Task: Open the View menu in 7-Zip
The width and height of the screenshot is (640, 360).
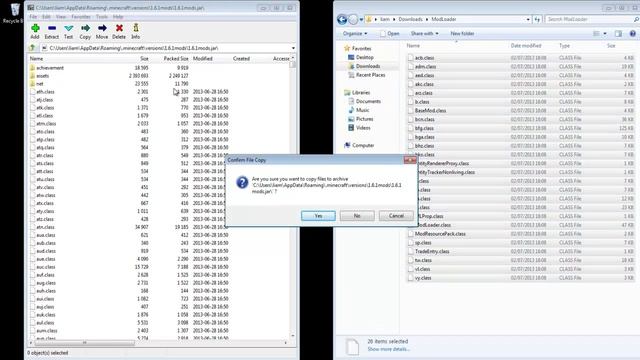Action: (x=61, y=17)
